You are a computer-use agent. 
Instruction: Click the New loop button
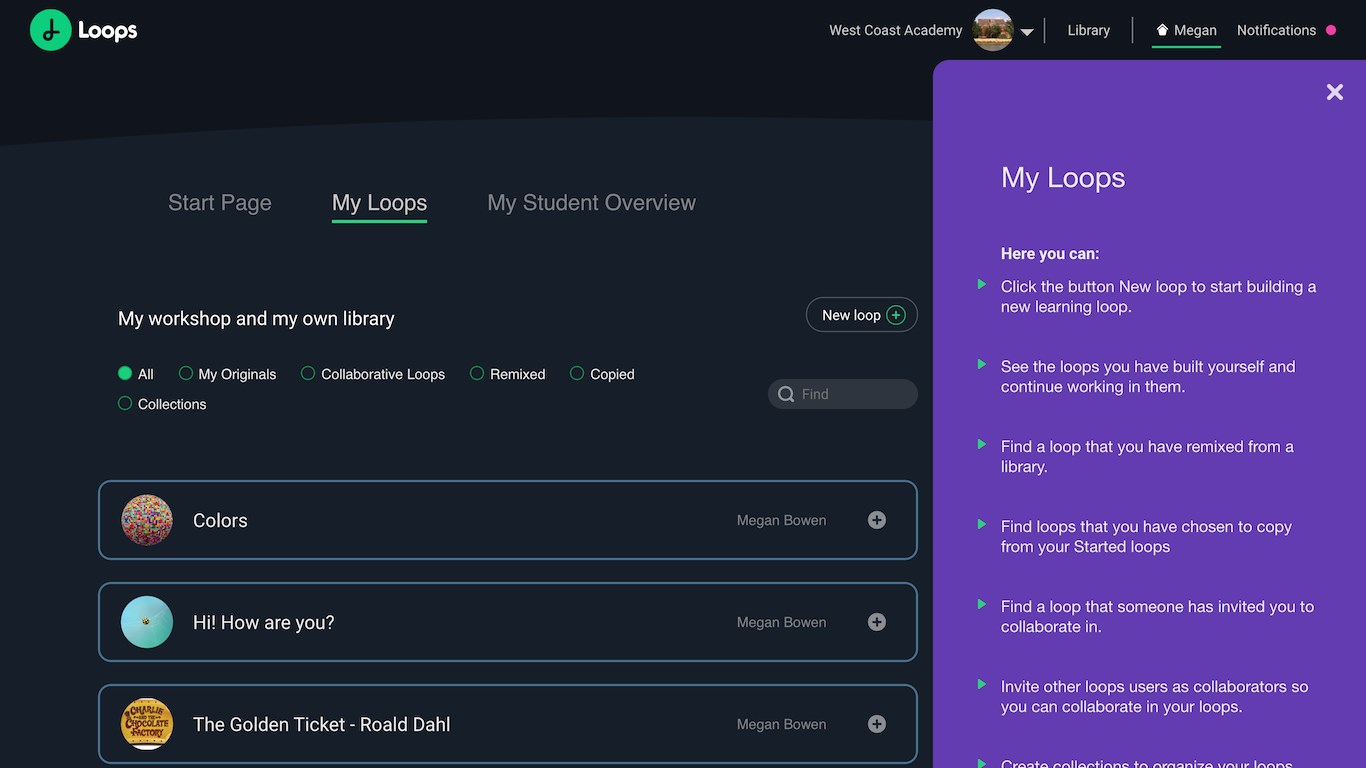[x=862, y=315]
